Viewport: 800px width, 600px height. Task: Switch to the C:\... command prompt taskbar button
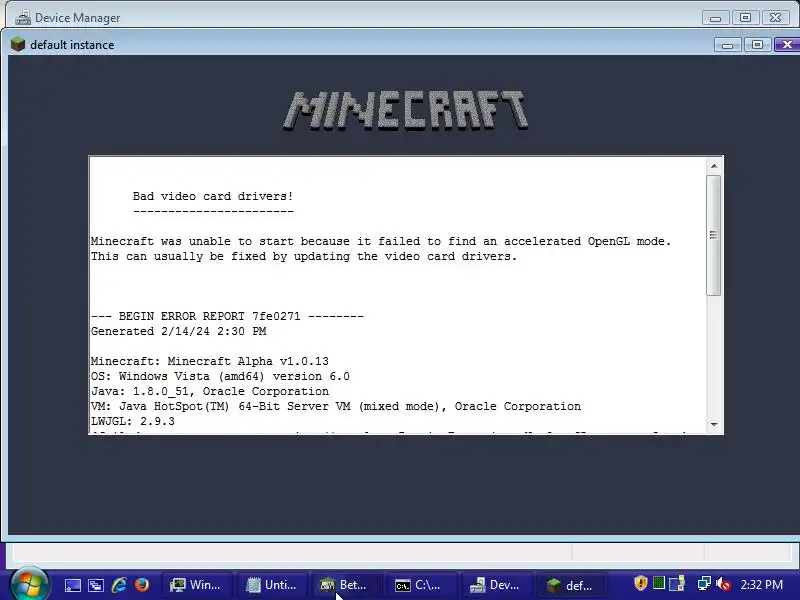pyautogui.click(x=421, y=585)
